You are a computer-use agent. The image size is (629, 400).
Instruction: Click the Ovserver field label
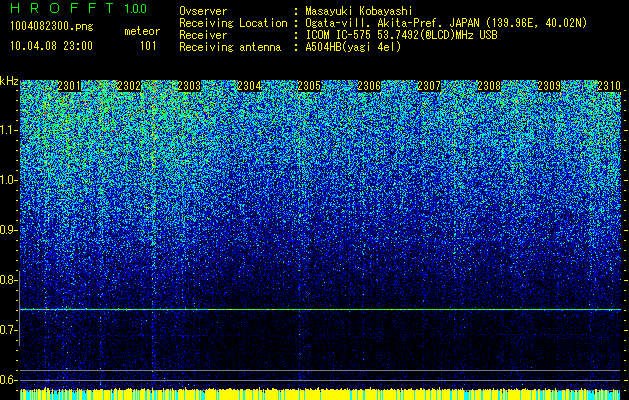203,11
